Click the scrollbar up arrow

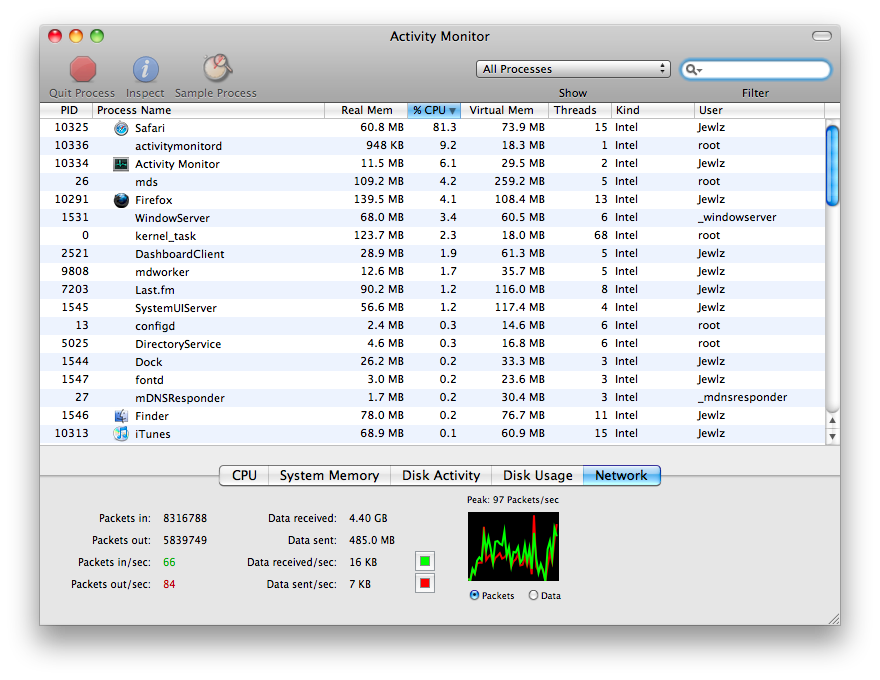tap(833, 420)
